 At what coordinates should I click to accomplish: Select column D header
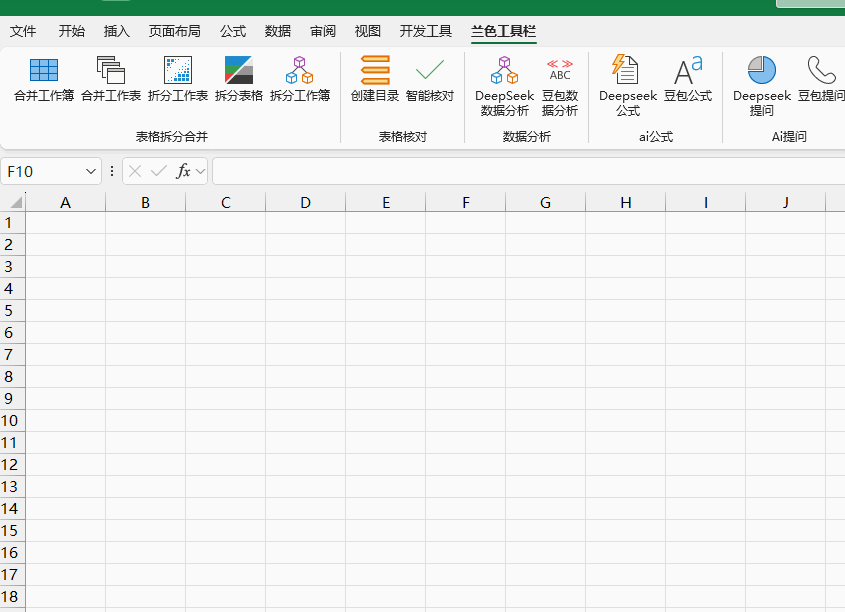pos(306,203)
